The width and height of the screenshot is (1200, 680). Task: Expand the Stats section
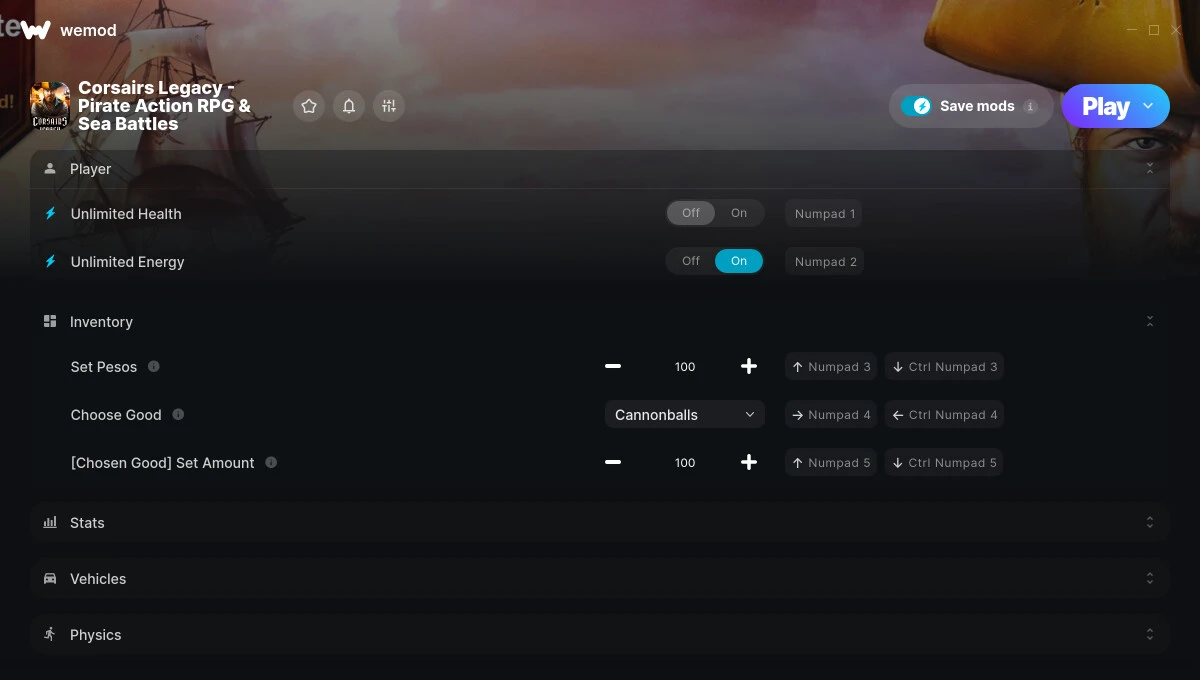pos(600,523)
